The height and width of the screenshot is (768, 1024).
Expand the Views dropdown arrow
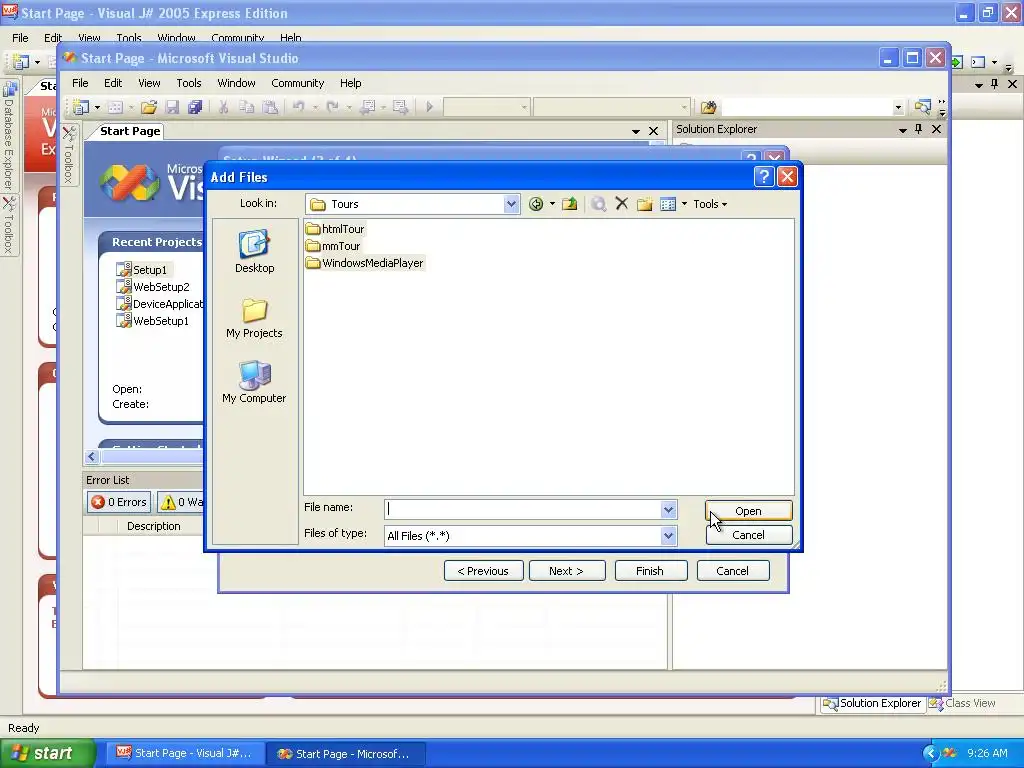pos(684,204)
